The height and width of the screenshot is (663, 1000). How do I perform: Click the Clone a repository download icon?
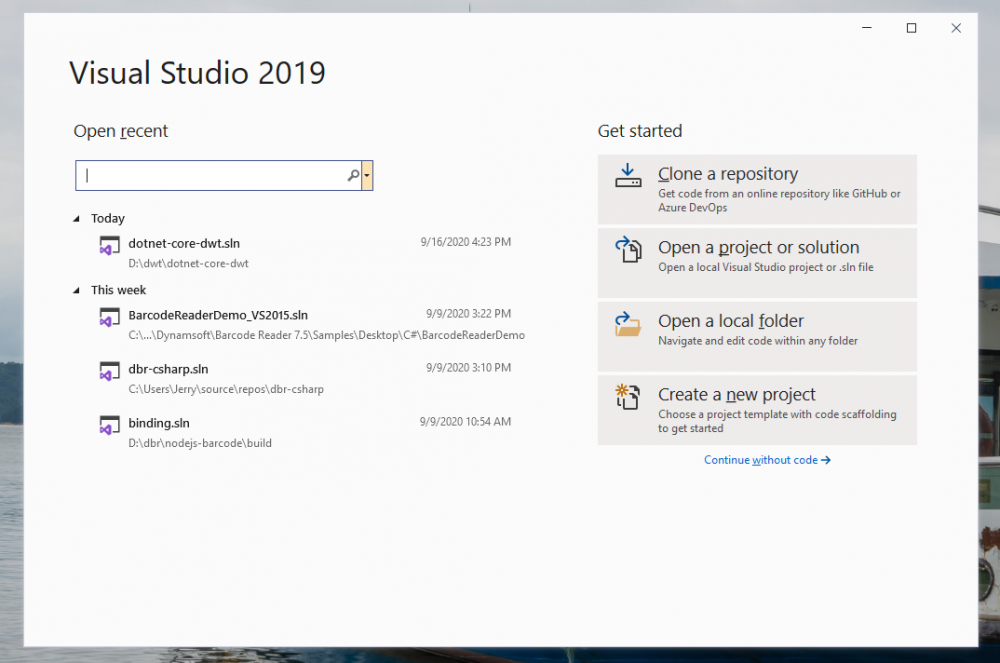627,176
